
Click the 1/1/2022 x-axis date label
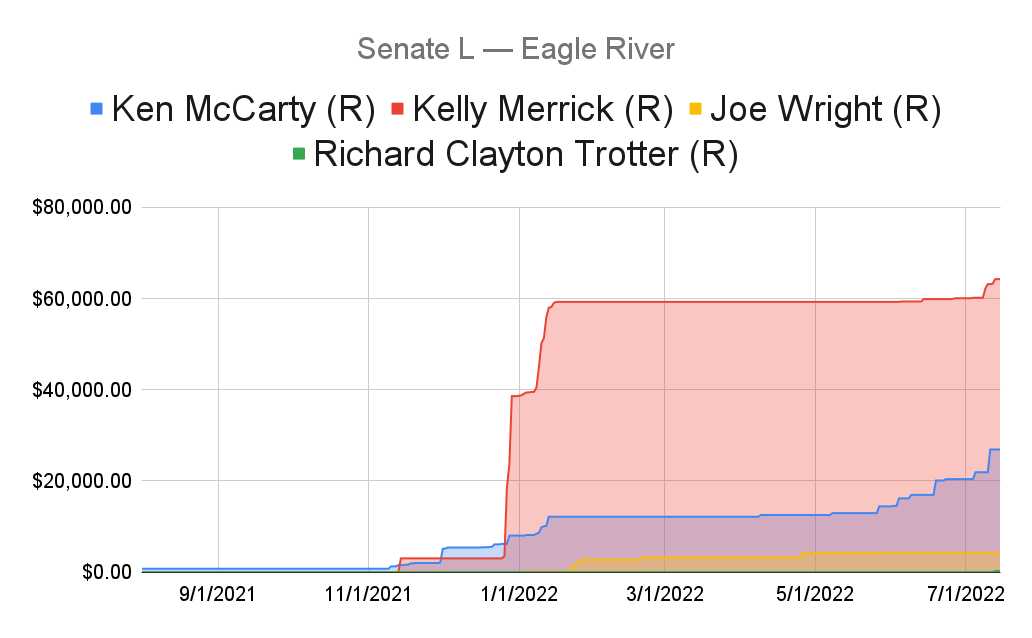[x=519, y=595]
